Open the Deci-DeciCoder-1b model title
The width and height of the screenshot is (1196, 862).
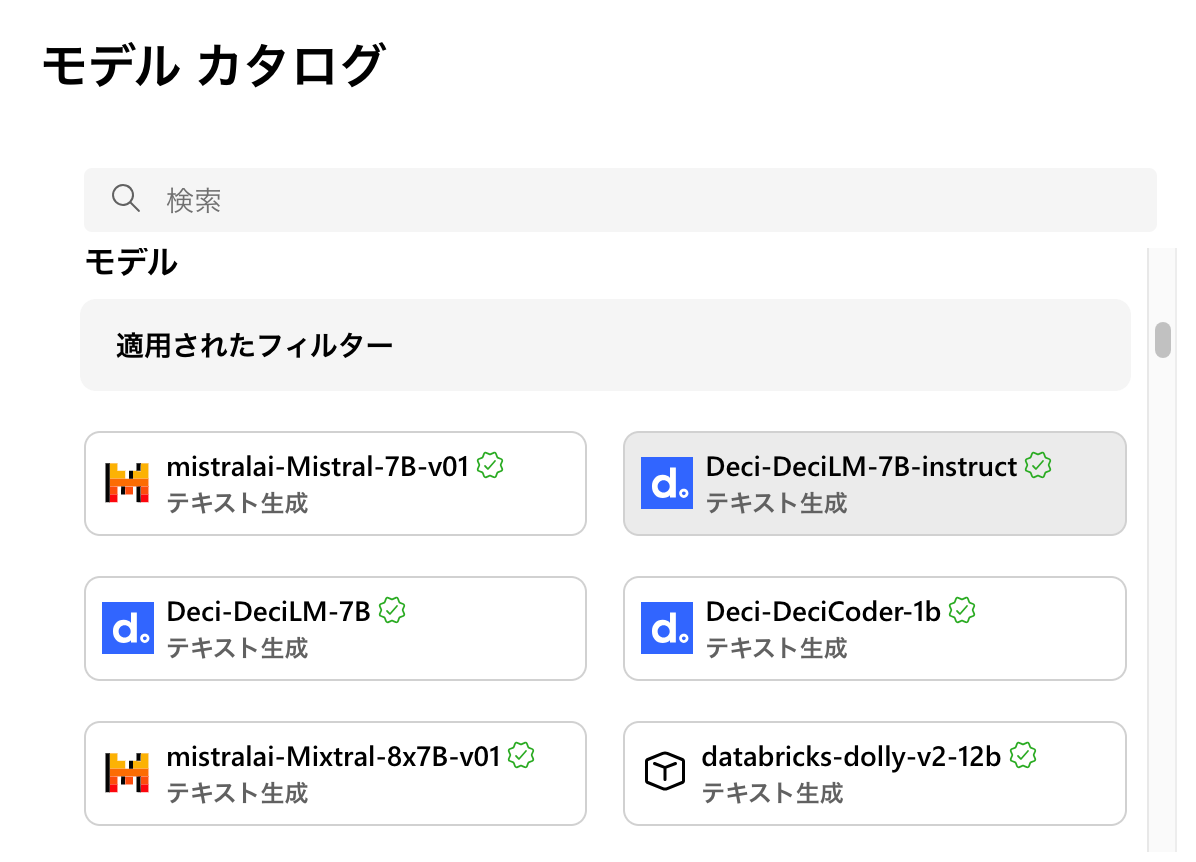(823, 611)
